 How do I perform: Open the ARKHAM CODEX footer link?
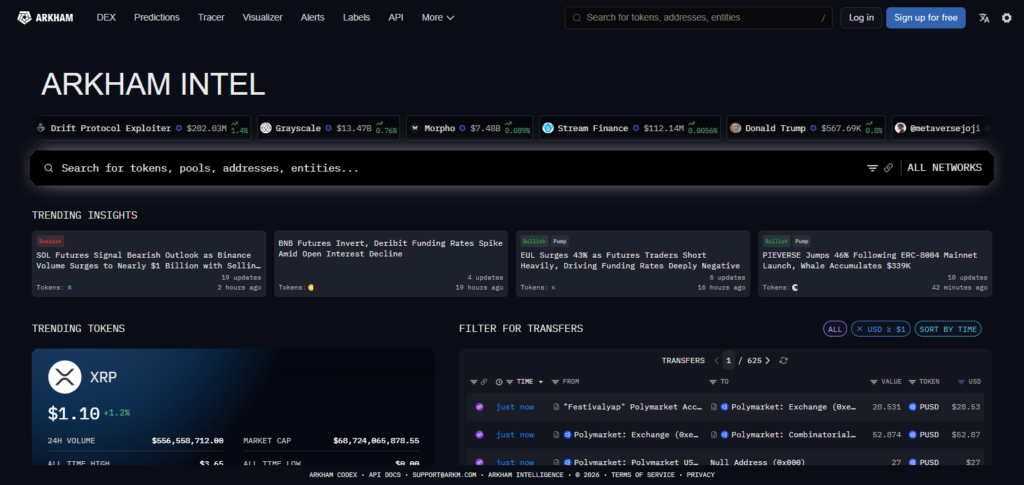coord(333,475)
